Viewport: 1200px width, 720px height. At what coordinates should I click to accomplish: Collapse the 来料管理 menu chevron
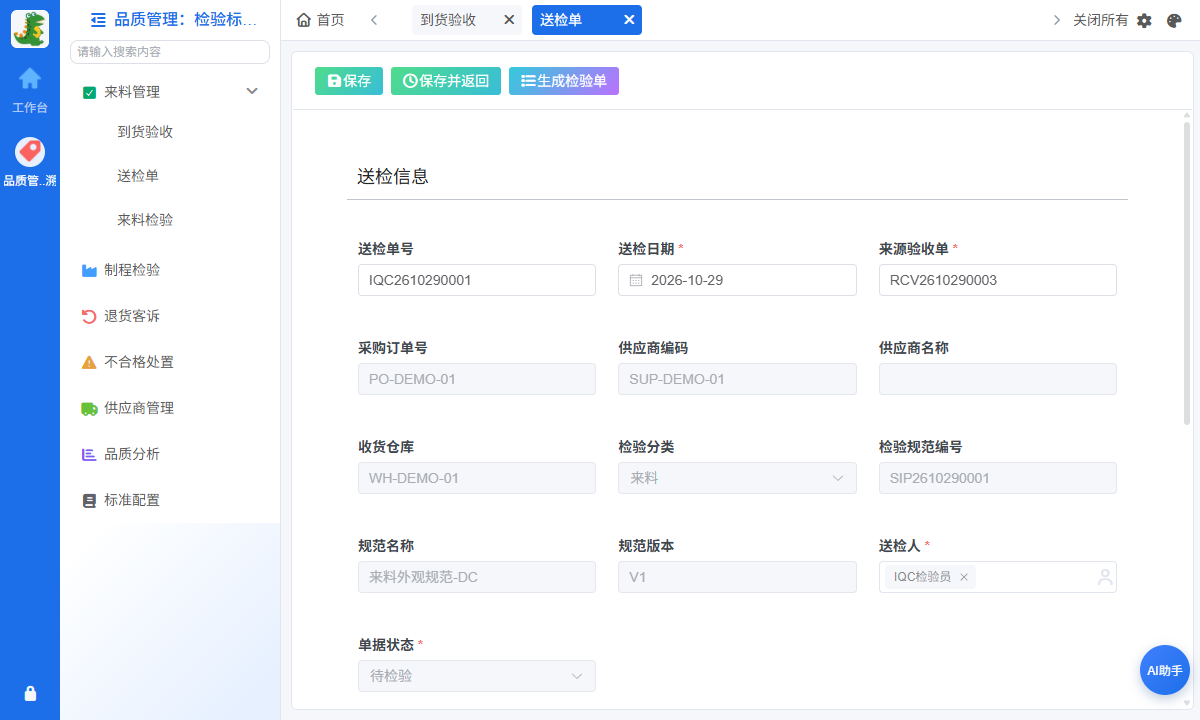click(252, 91)
